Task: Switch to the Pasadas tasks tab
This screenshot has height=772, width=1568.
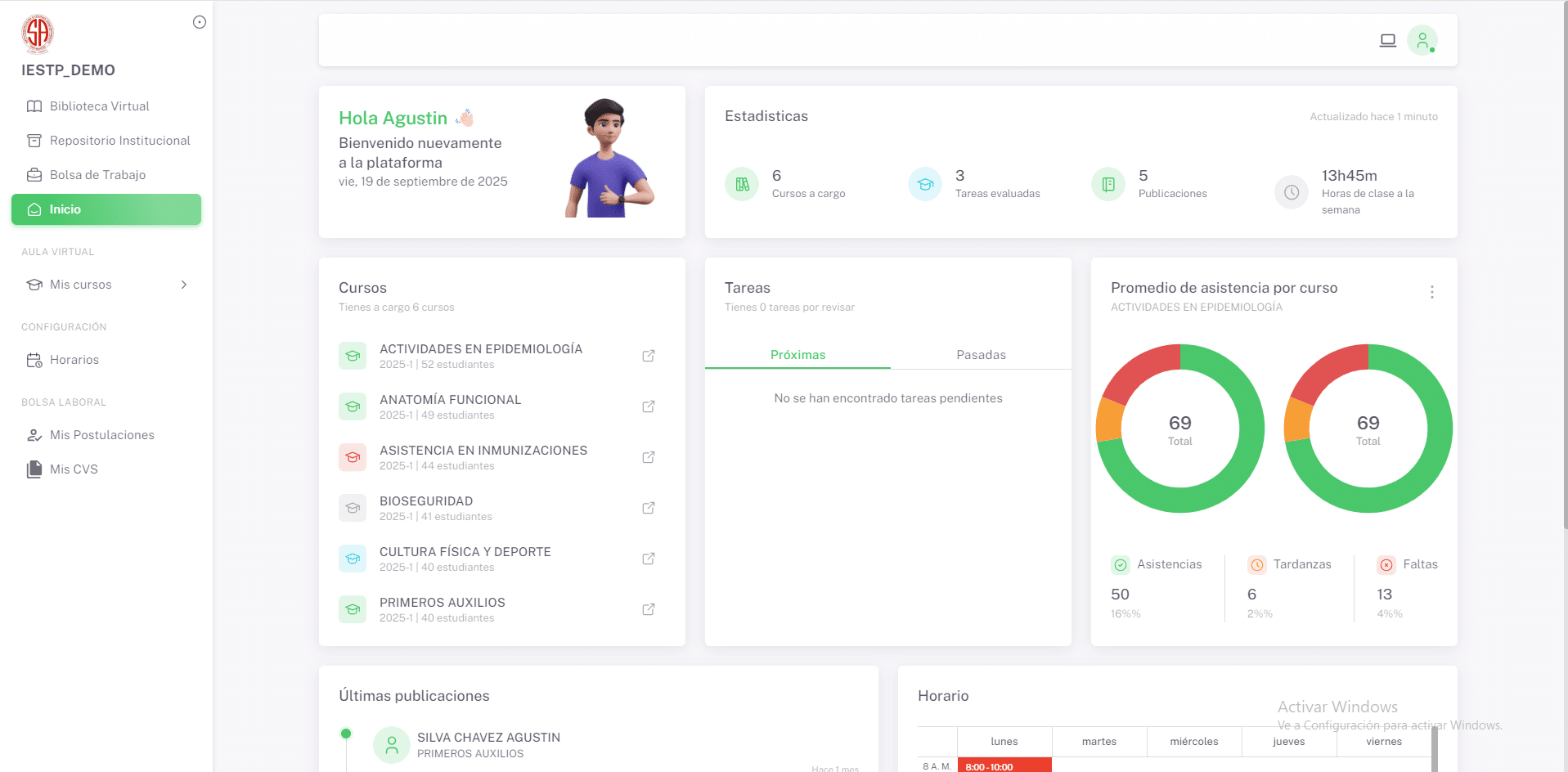Action: tap(981, 355)
